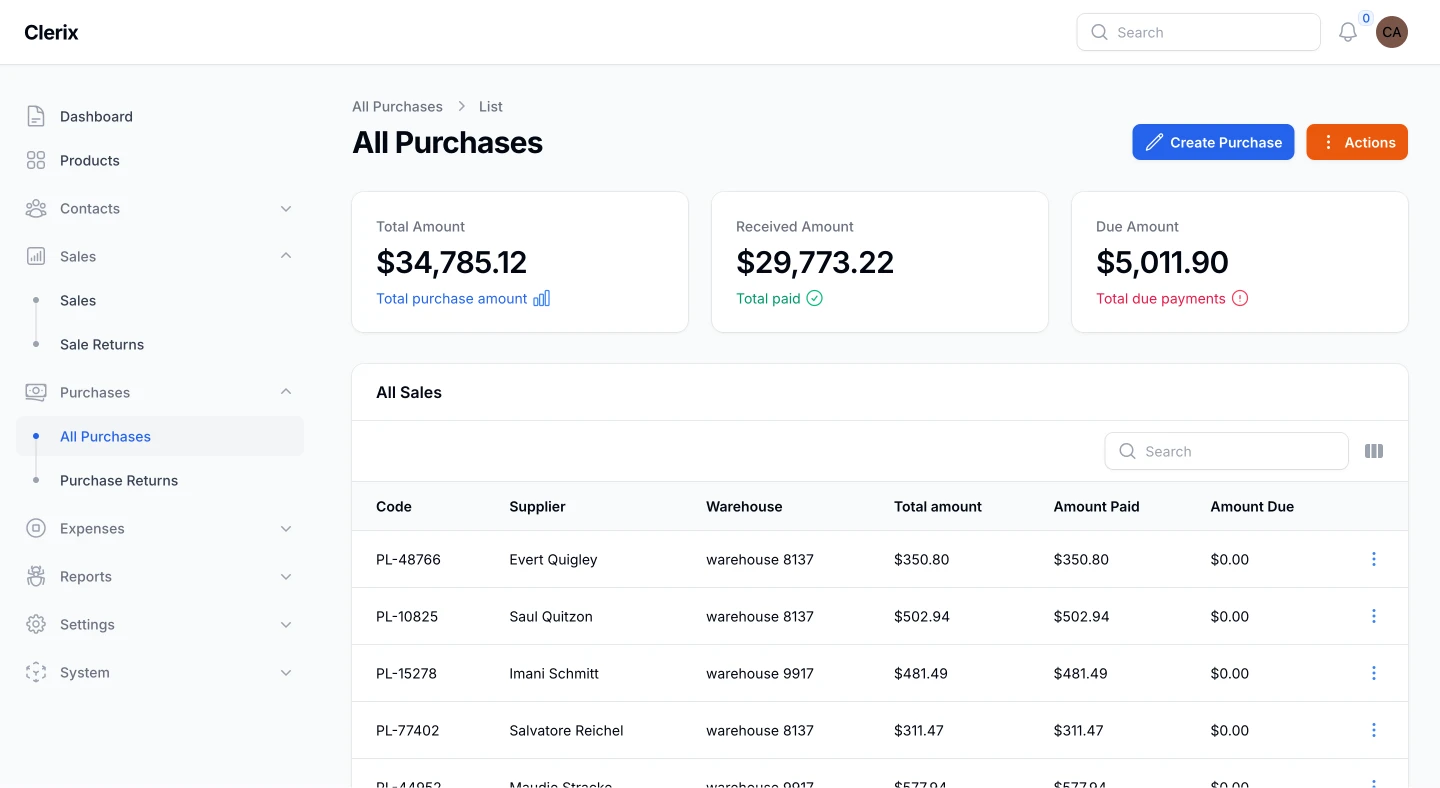Click the magnifier icon in table search
The image size is (1440, 788).
[x=1127, y=451]
